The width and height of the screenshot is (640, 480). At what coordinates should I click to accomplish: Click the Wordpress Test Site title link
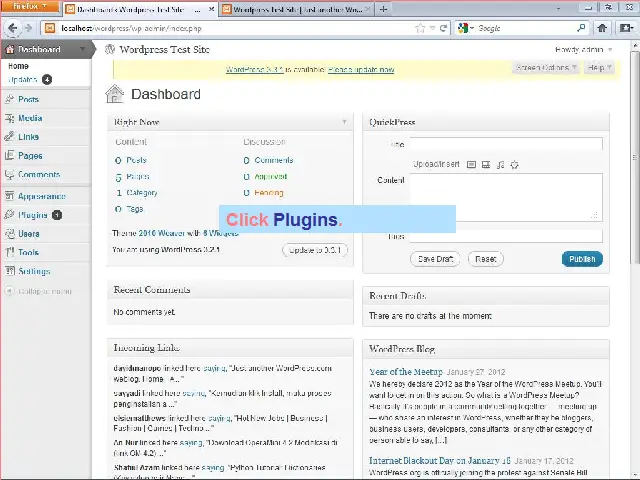pos(164,49)
